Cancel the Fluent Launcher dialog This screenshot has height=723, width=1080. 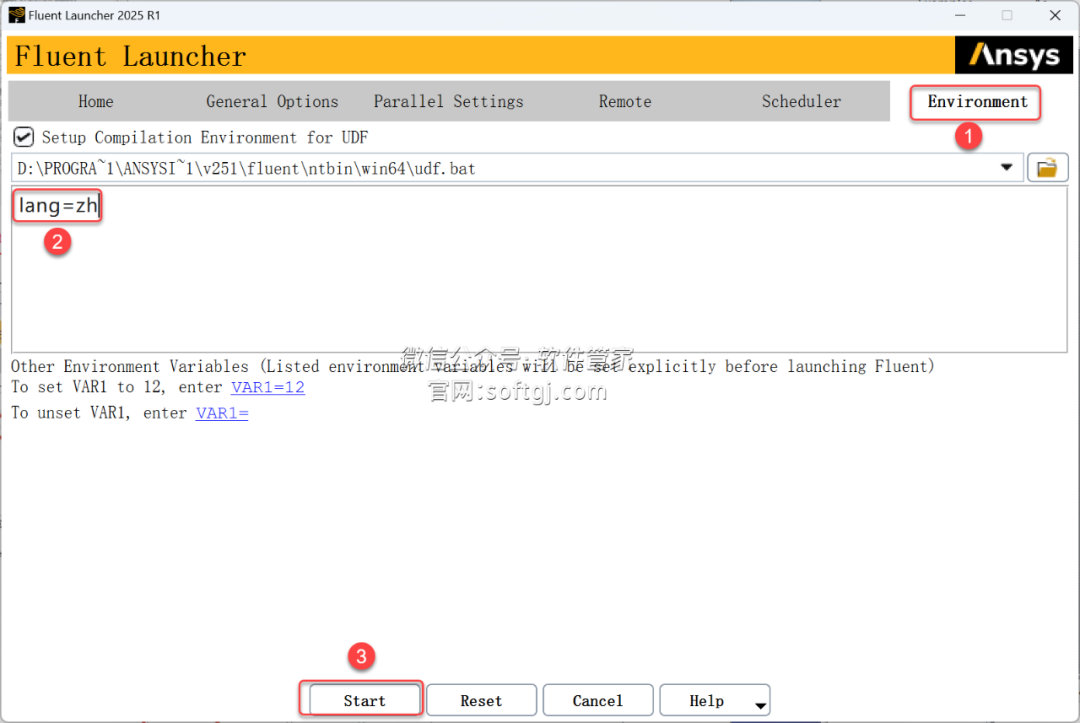tap(597, 700)
